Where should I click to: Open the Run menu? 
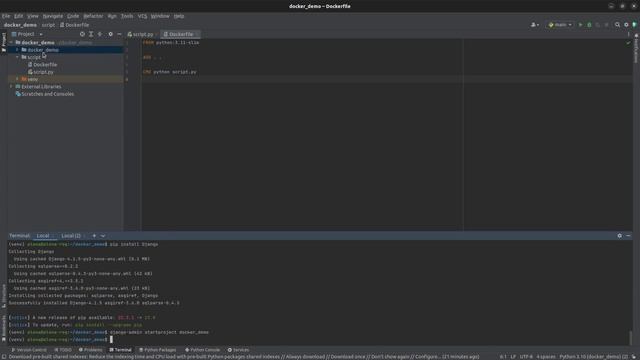(x=112, y=16)
